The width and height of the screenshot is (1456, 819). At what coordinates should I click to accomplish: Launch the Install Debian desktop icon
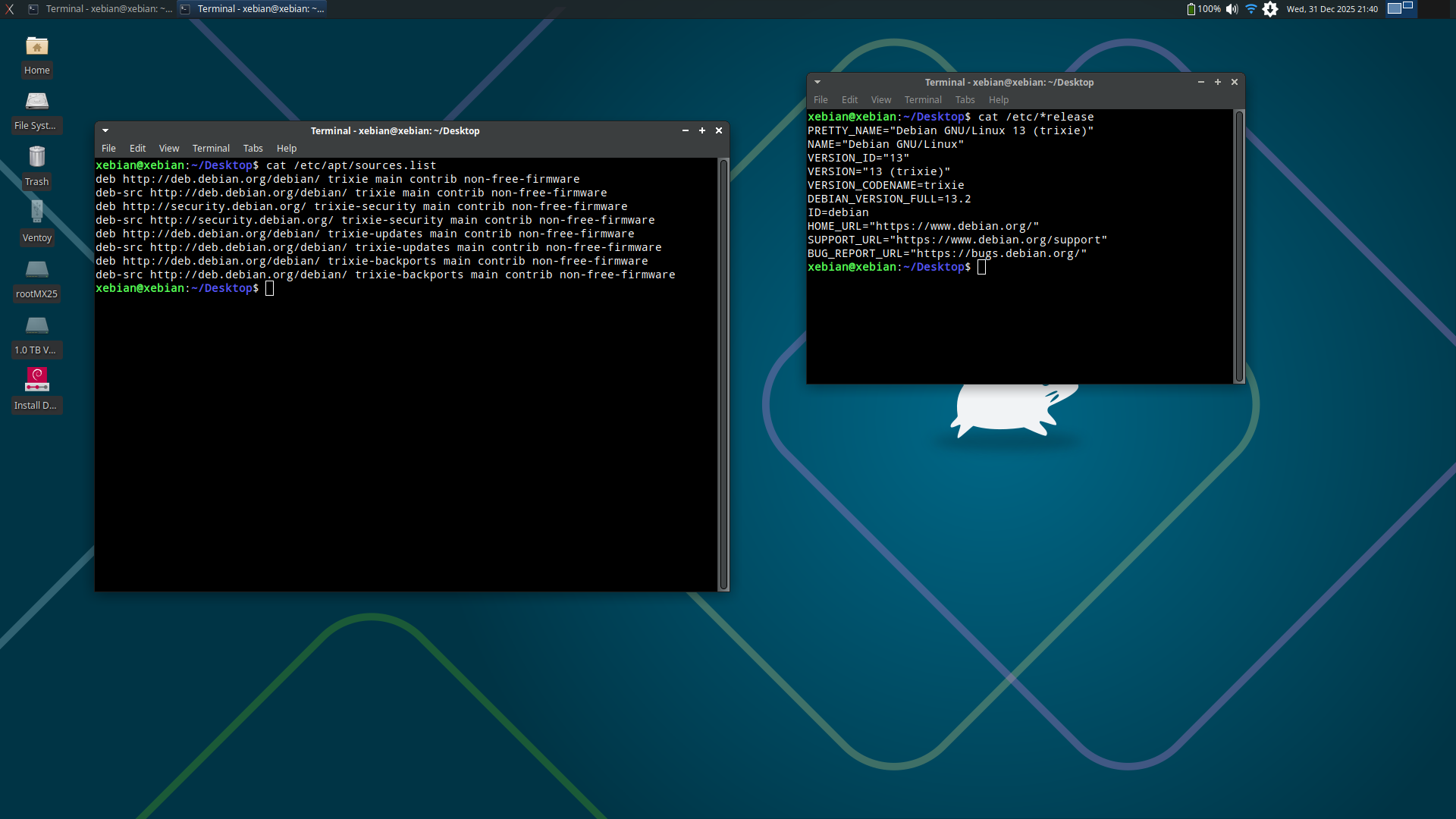click(36, 380)
